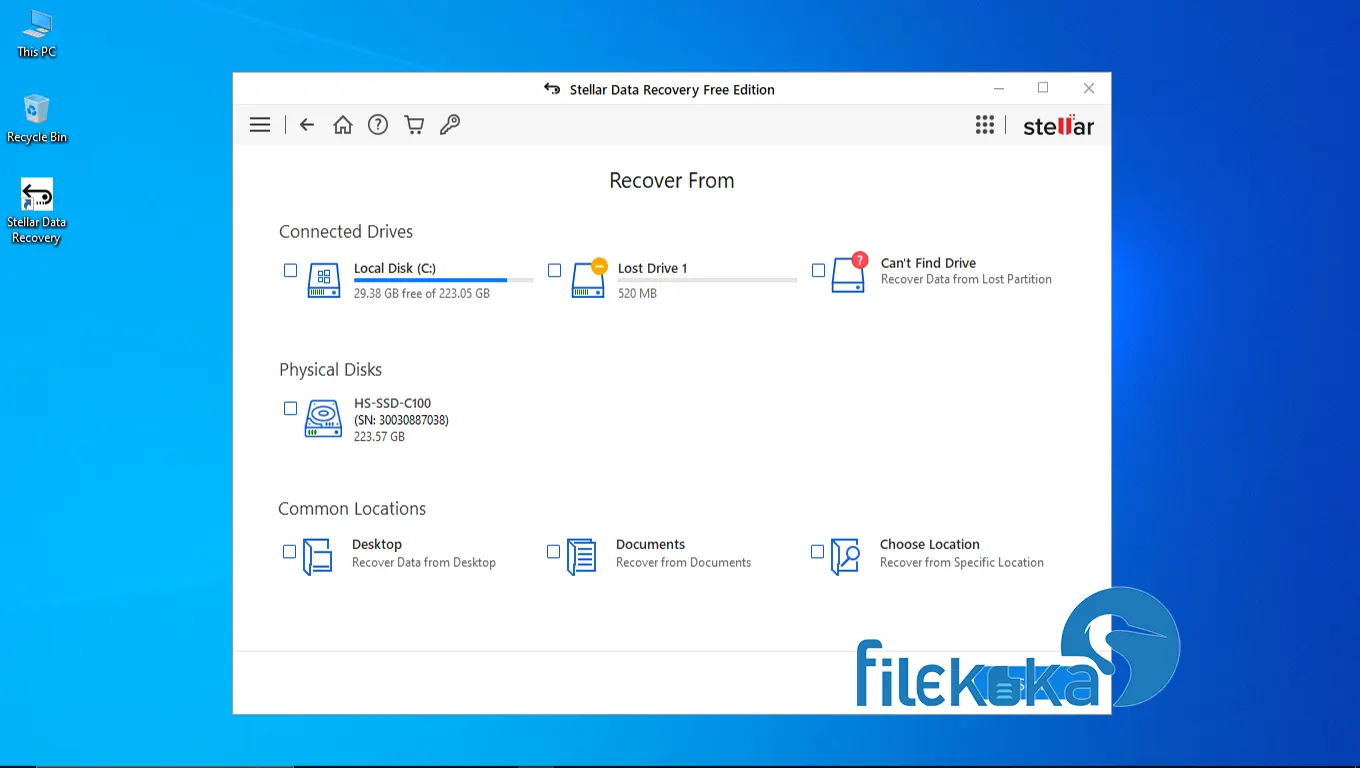Image resolution: width=1360 pixels, height=768 pixels.
Task: Open the hamburger menu in toolbar
Action: coord(260,125)
